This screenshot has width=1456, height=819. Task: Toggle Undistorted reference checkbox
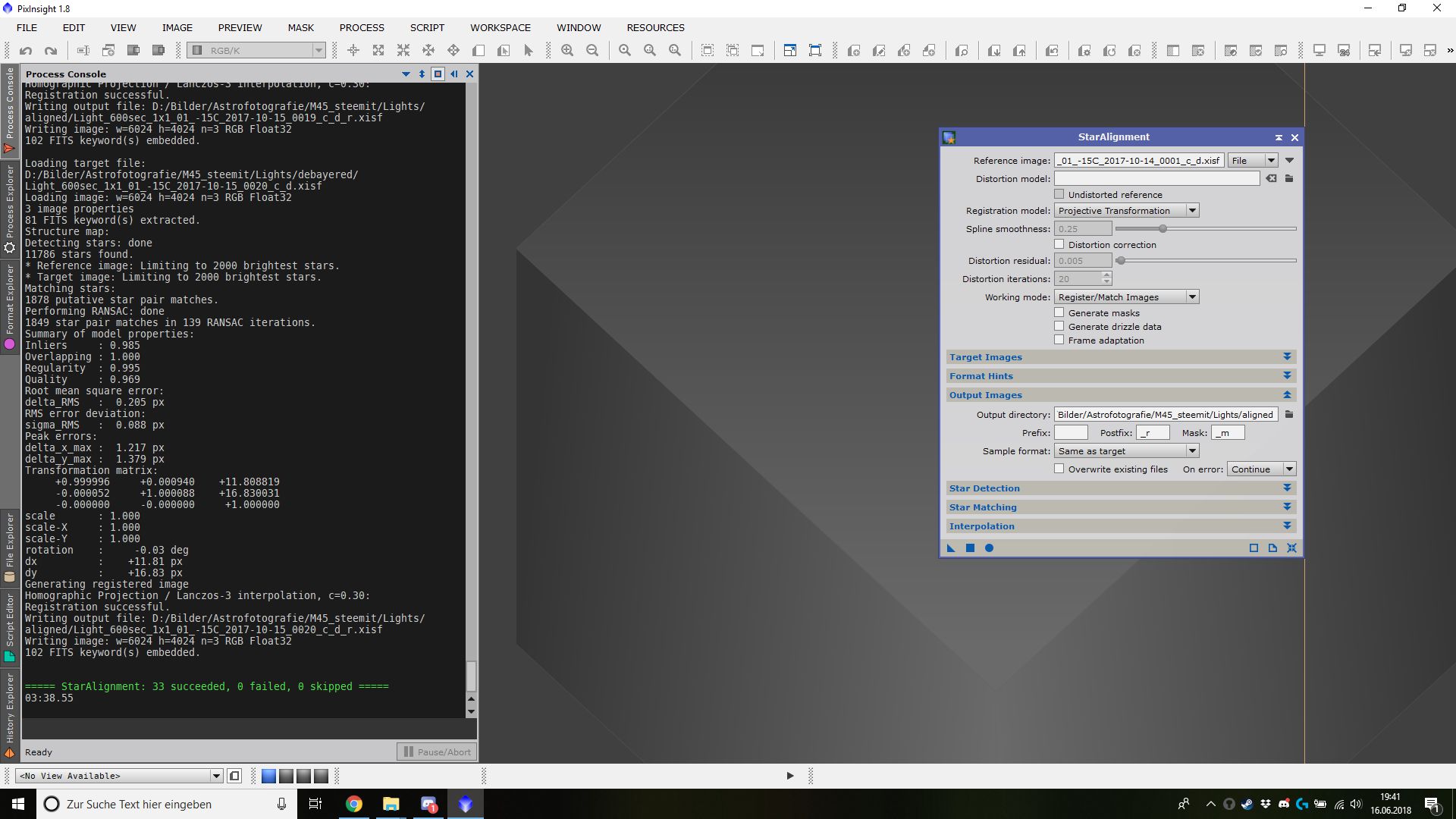[x=1059, y=195]
